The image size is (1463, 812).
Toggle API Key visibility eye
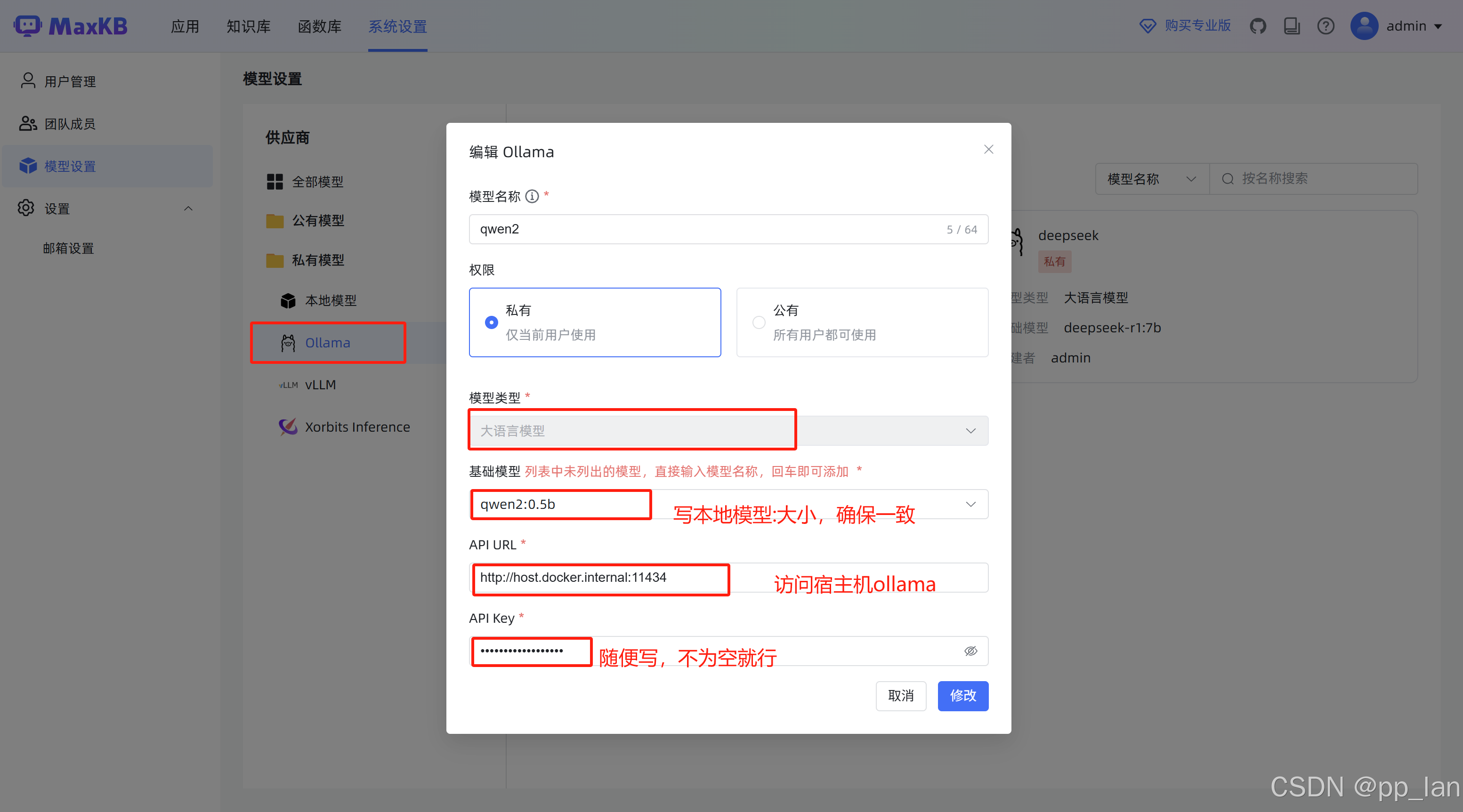click(970, 651)
